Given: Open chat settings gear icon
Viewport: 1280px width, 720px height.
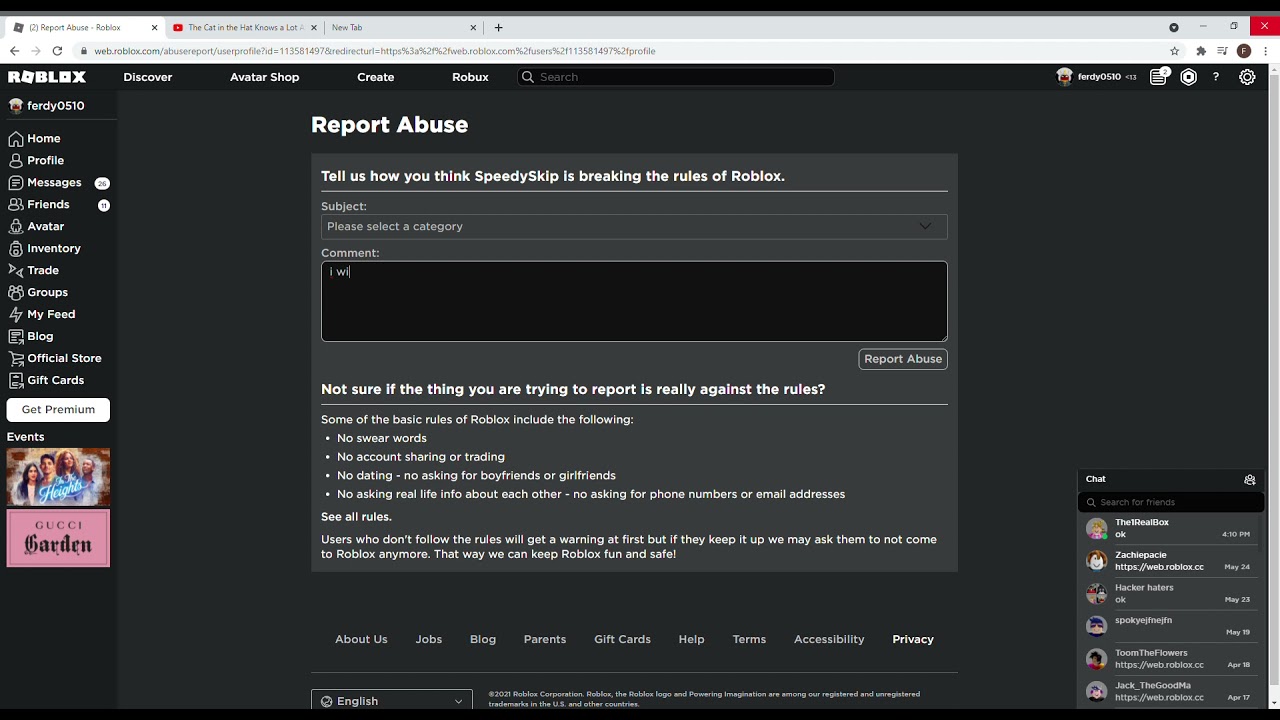Looking at the screenshot, I should click(1250, 479).
